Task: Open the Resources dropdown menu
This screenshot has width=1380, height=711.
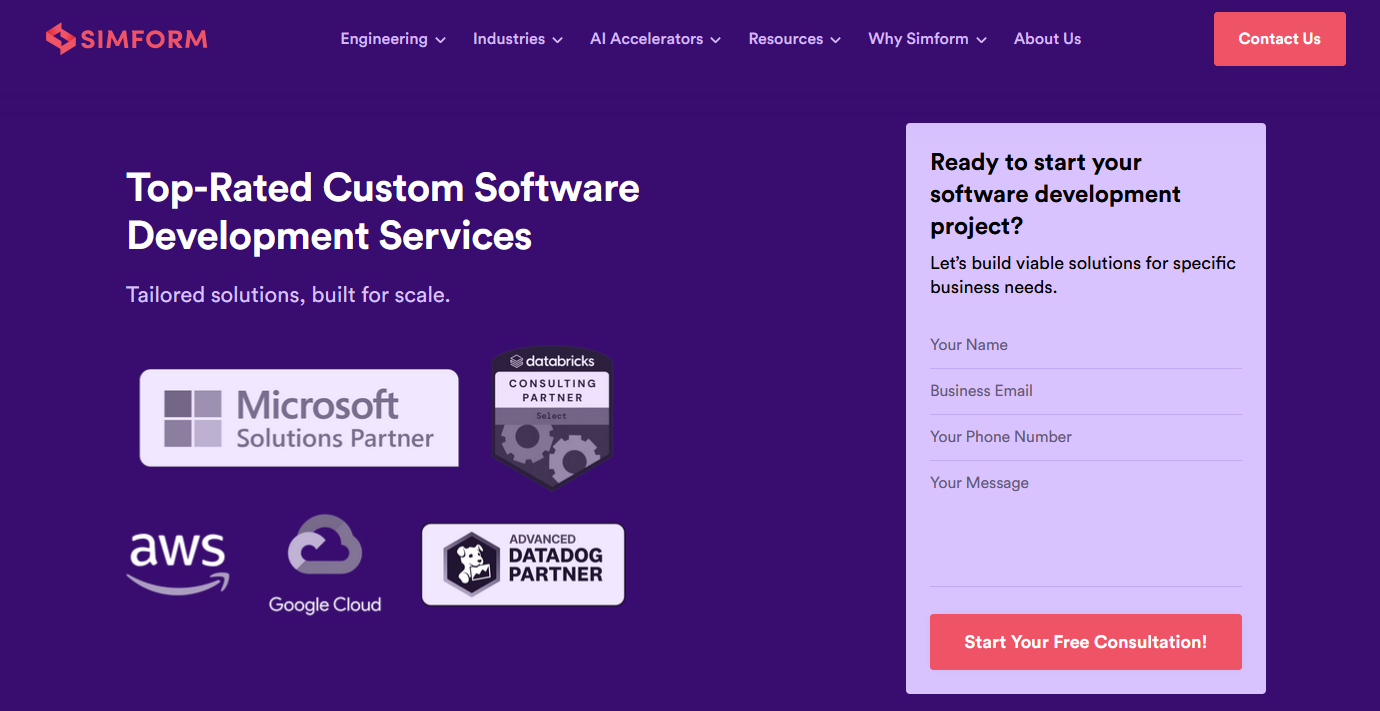Action: click(795, 39)
